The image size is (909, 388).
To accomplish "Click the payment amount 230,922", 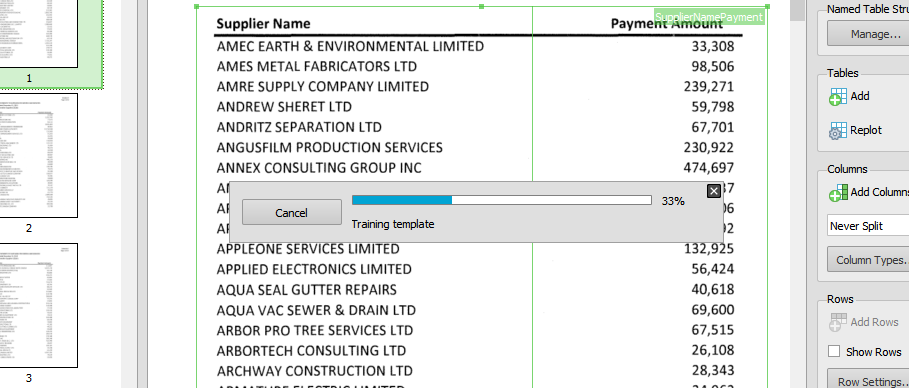I will tap(708, 148).
